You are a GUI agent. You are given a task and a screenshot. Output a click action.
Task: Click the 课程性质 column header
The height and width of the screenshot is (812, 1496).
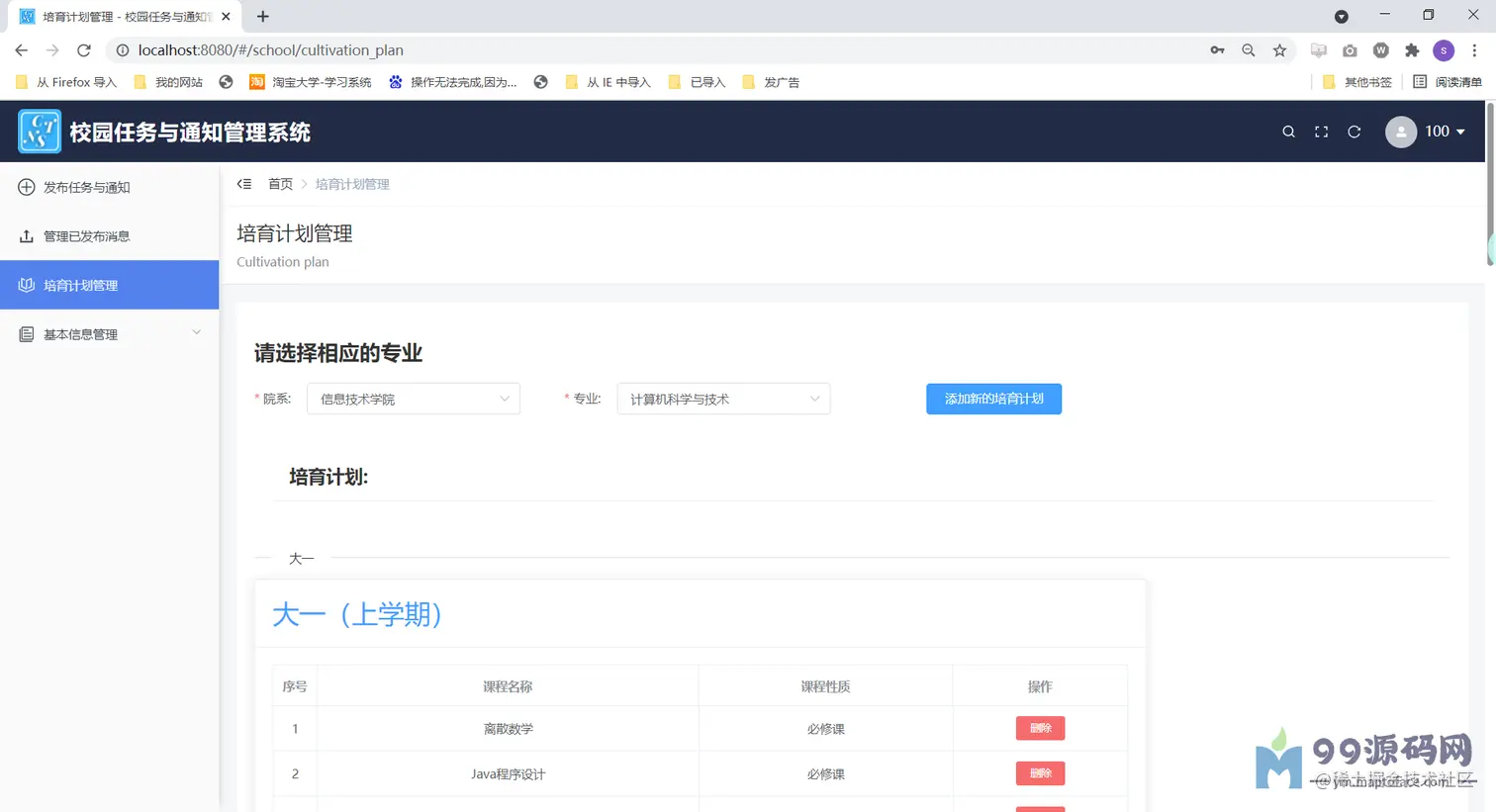tap(825, 686)
